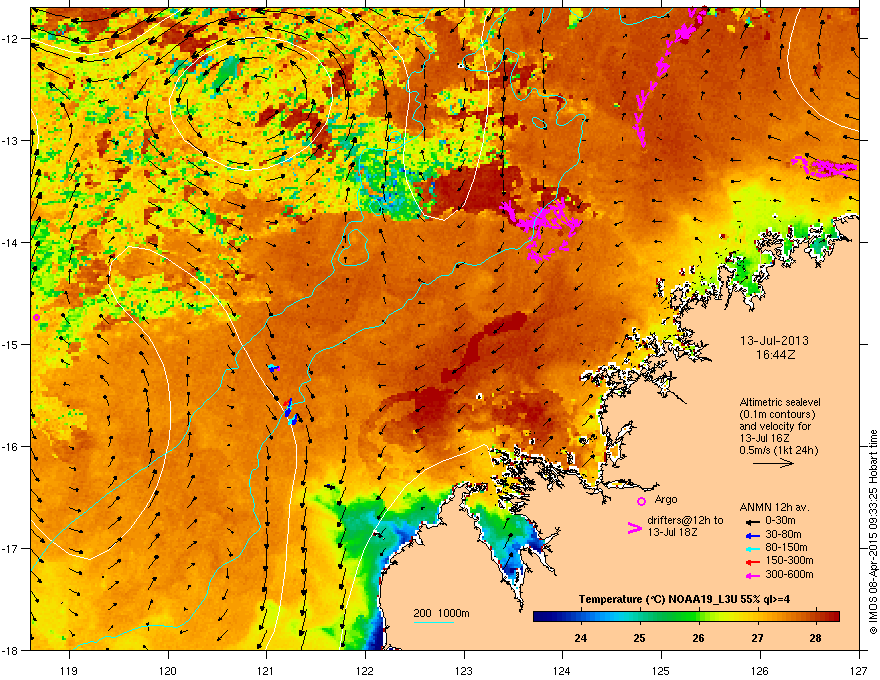
Task: Click the '30-80m' depth label
Action: pos(783,534)
